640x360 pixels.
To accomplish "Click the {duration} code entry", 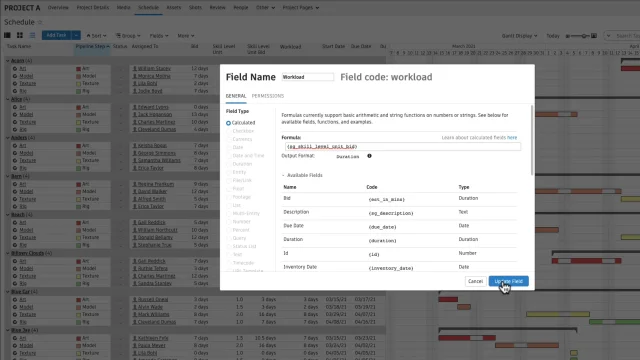I will point(382,241).
